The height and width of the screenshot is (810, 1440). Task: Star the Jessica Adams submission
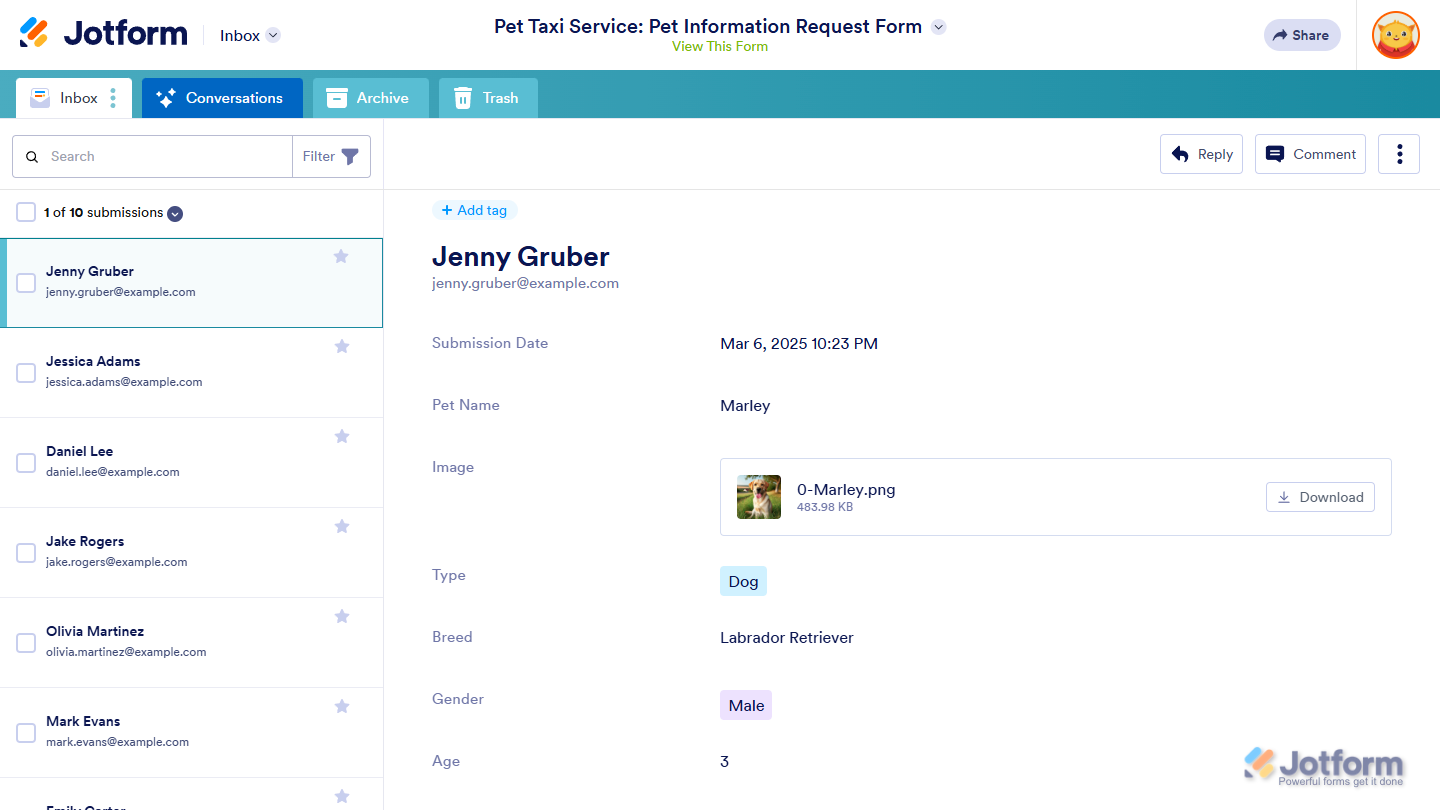click(342, 346)
